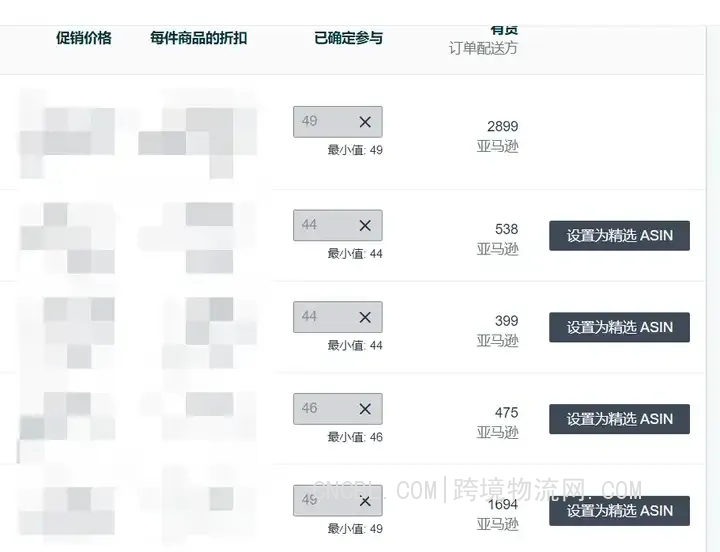Click the 已确定参与 column header
The height and width of the screenshot is (552, 720).
pyautogui.click(x=349, y=38)
